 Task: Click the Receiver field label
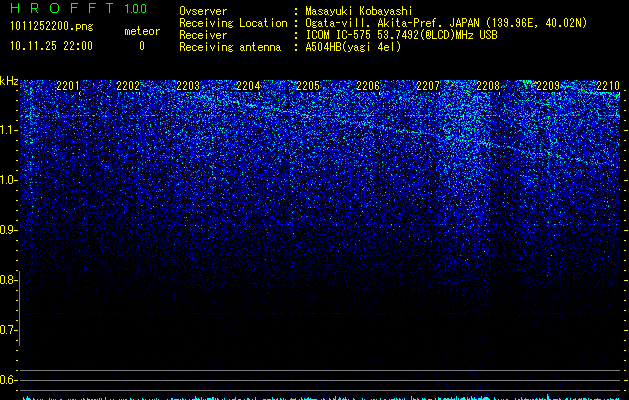[x=203, y=35]
